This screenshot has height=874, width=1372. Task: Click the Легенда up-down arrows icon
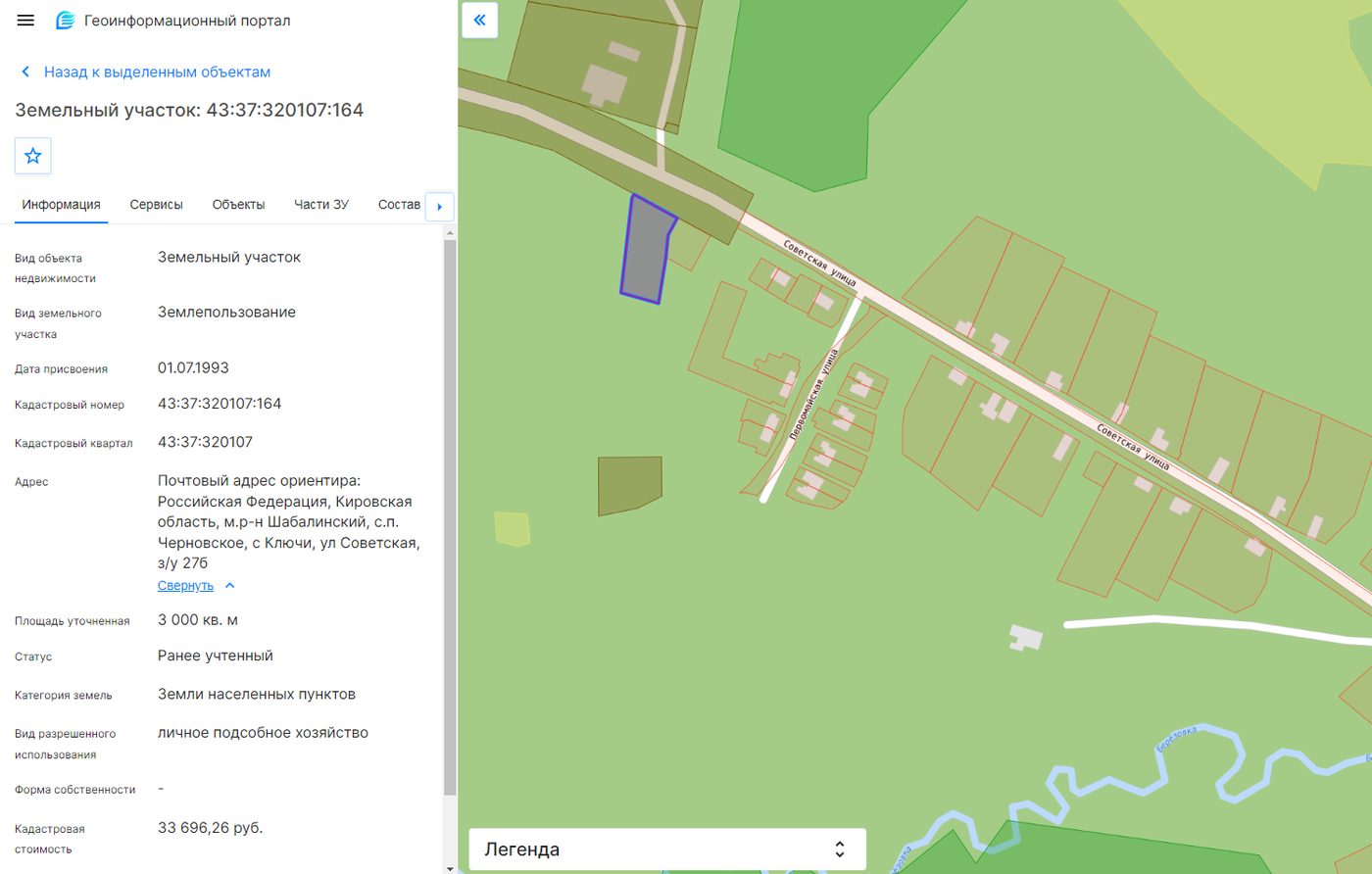point(839,850)
